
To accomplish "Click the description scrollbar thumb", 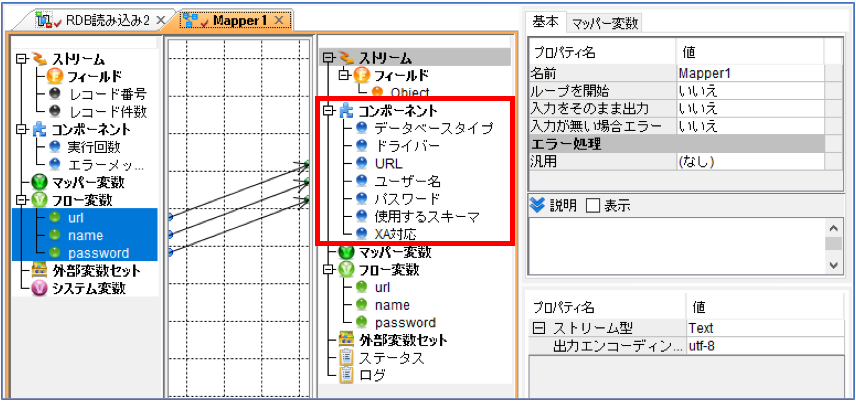I will pos(833,243).
